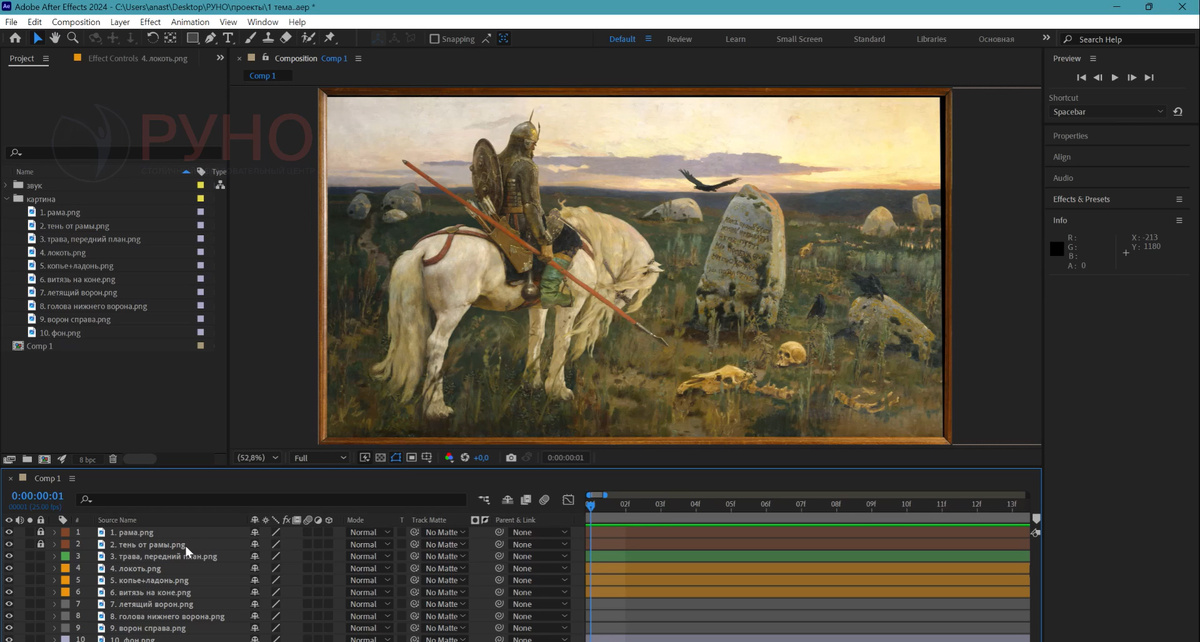Unlock layer 1 рама.png lock toggle
Screen dimensions: 1200x642
pos(41,532)
